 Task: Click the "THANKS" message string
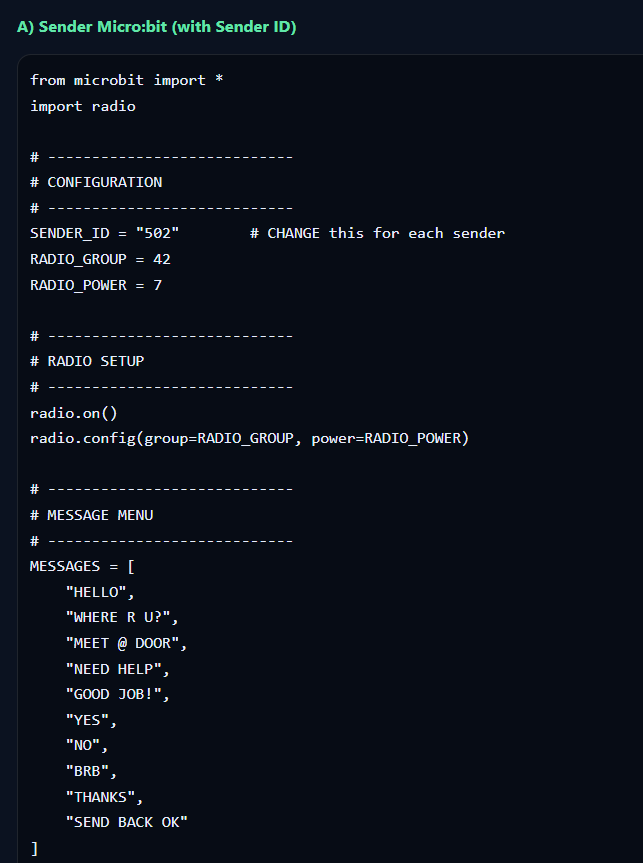point(104,797)
